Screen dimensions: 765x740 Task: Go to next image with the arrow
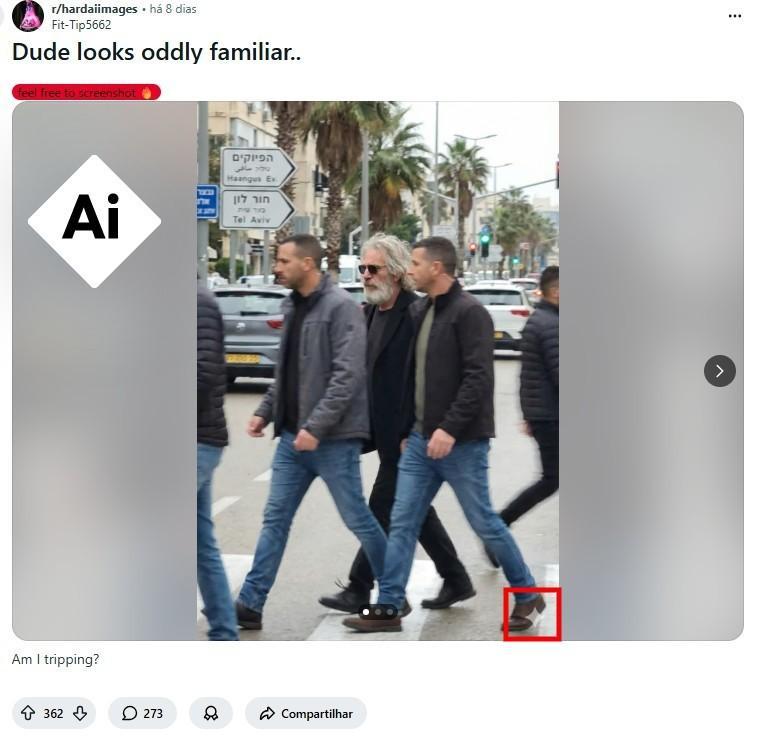(x=720, y=371)
